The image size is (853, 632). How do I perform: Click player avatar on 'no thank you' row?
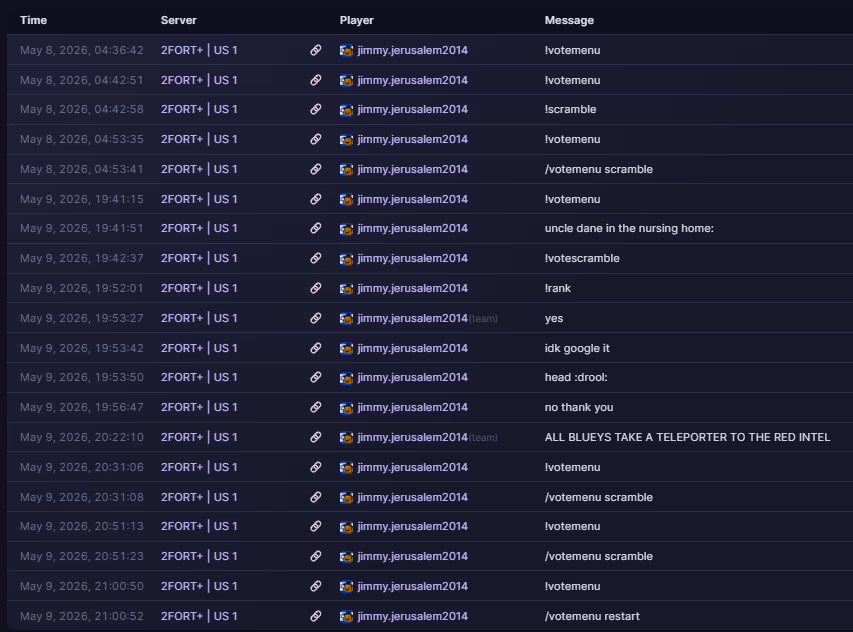[346, 407]
